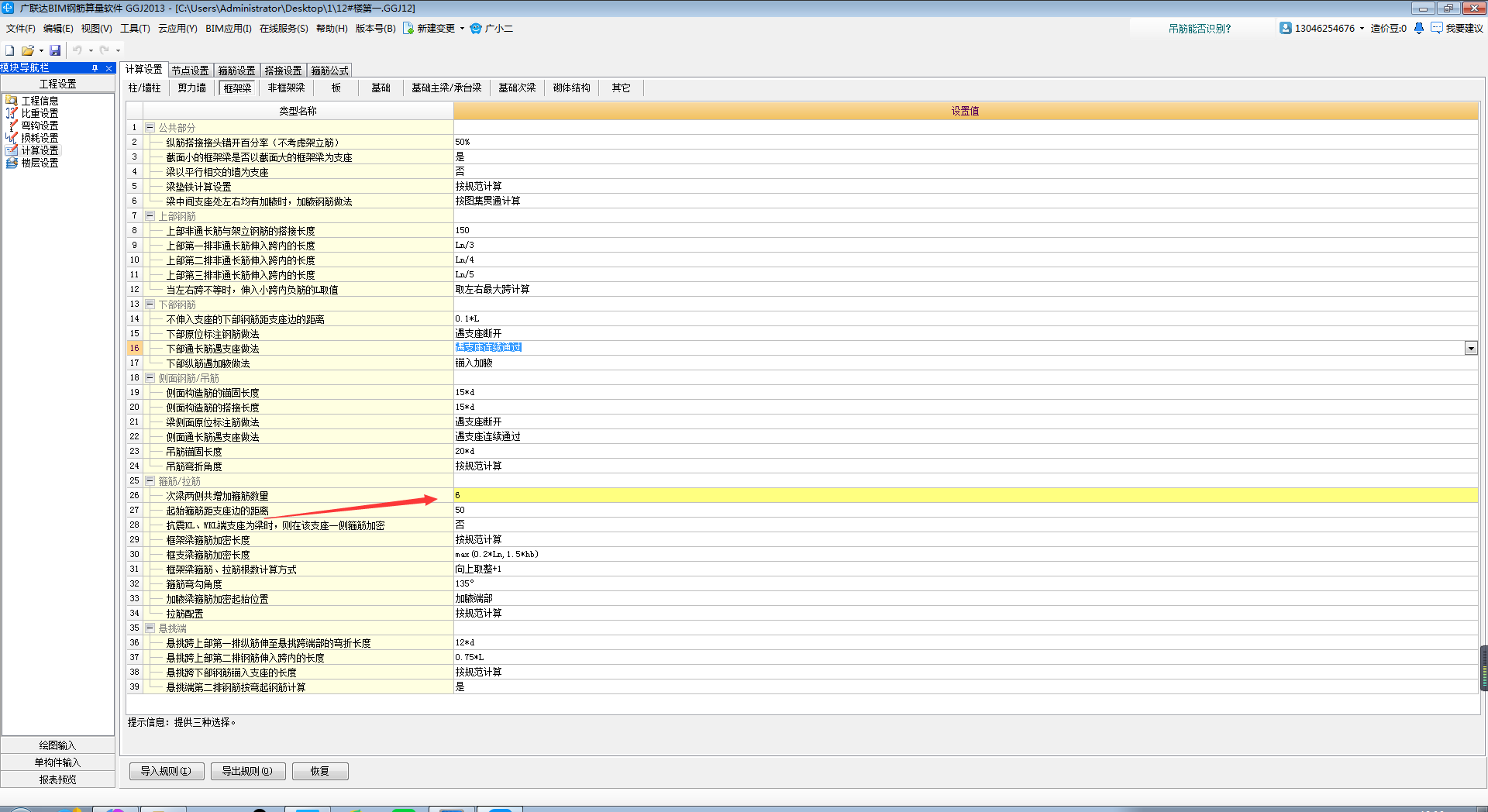The image size is (1488, 812).
Task: Collapse the 侧面钢筋/吊筋 group
Action: tap(150, 378)
